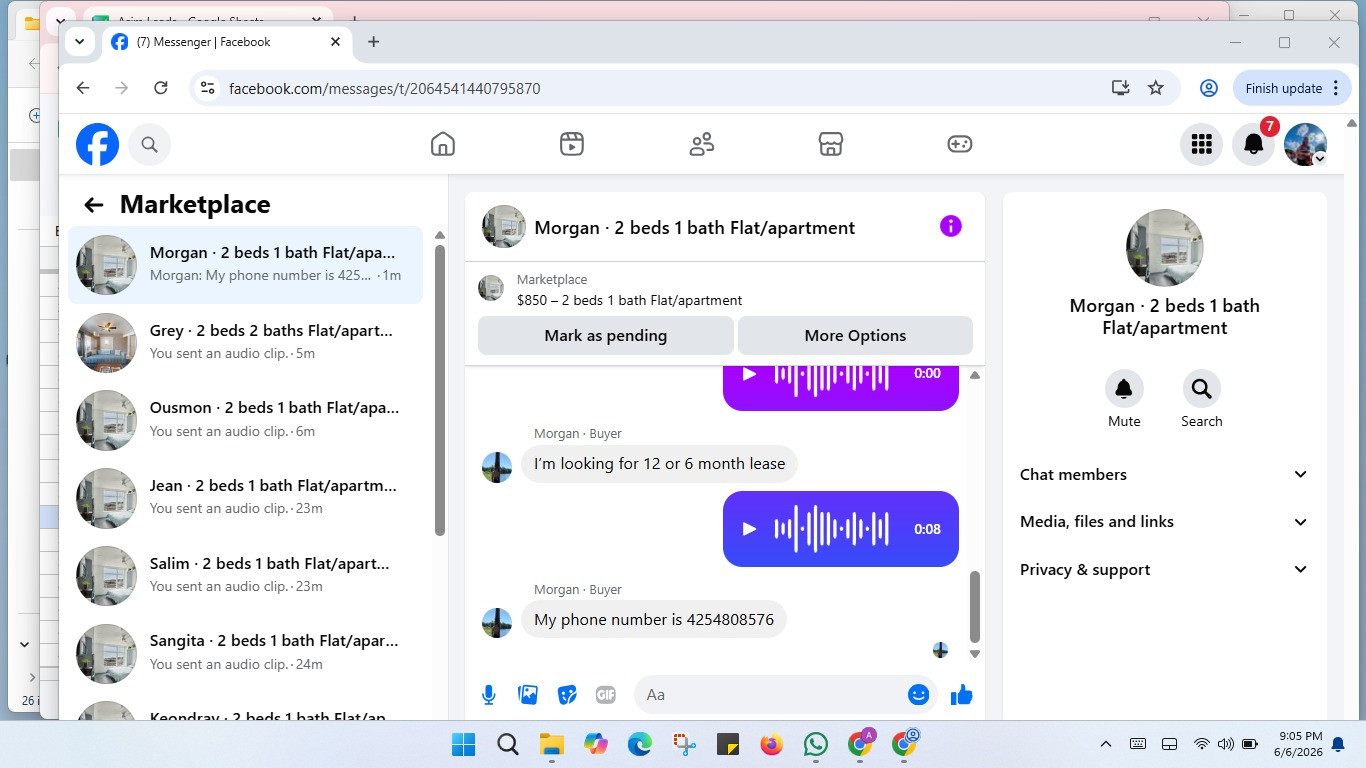Viewport: 1366px width, 768px height.
Task: Open Facebook search magnifier
Action: click(149, 145)
